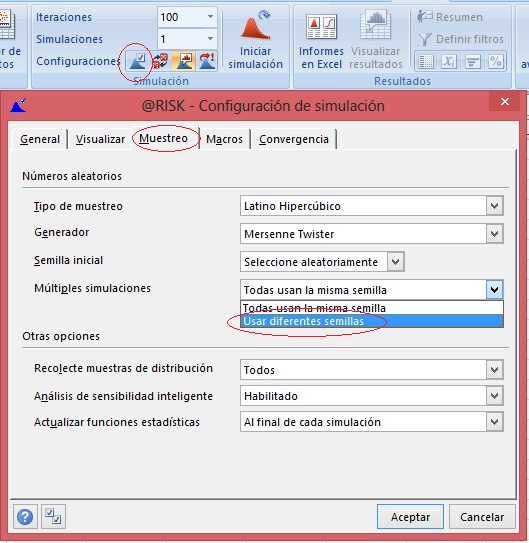Open the Simulaciones dropdown arrow
This screenshot has height=543, width=529.
(210, 39)
